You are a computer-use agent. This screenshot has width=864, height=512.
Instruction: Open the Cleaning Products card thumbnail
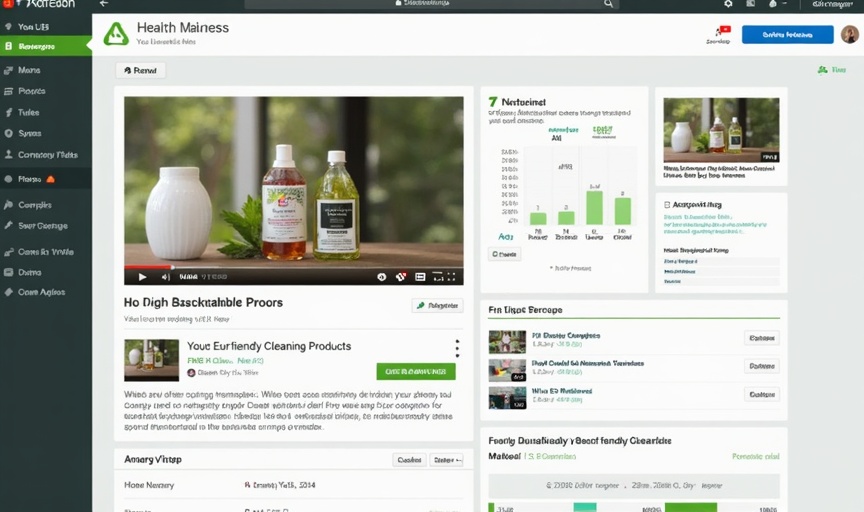click(152, 360)
